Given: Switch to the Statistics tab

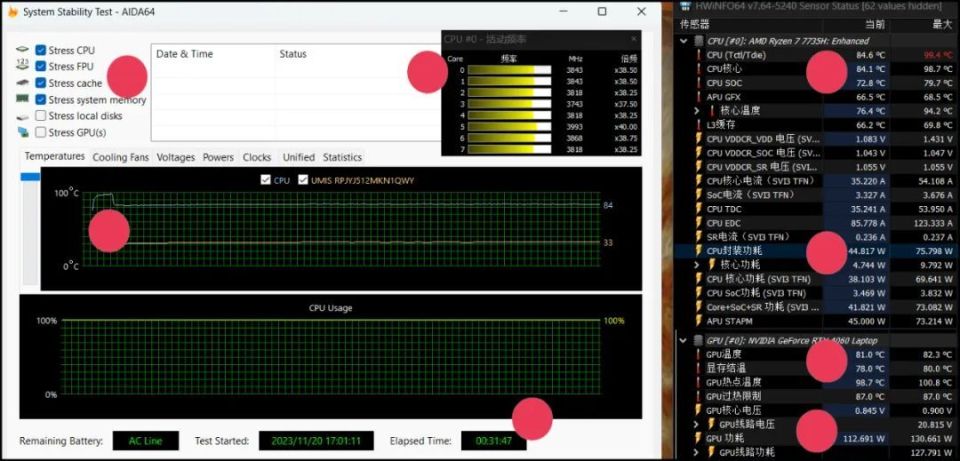Looking at the screenshot, I should (x=342, y=157).
